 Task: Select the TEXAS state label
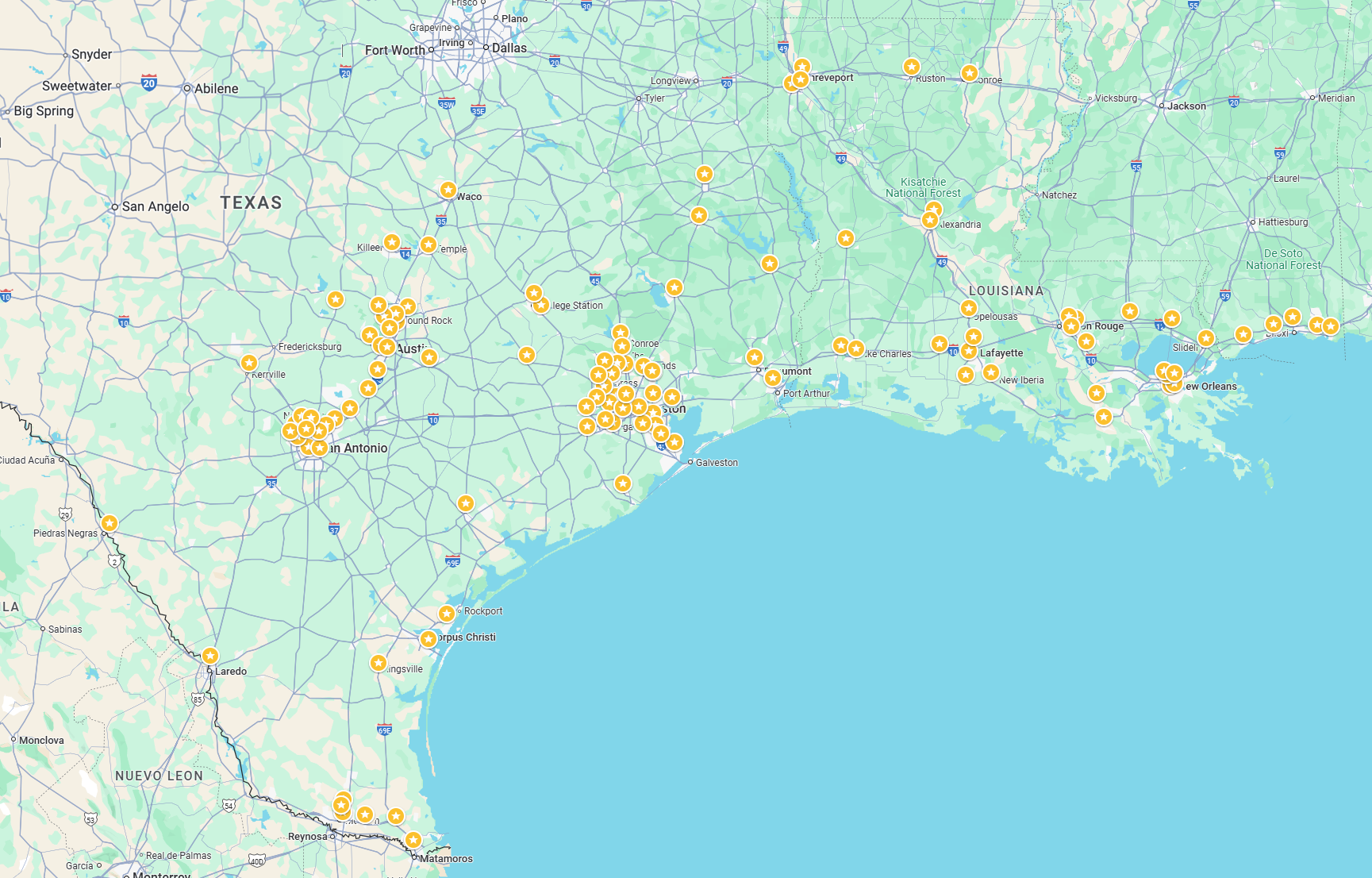[252, 203]
